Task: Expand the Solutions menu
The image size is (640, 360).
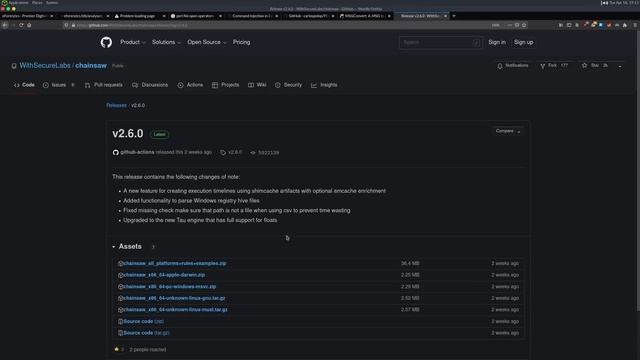Action: (166, 42)
